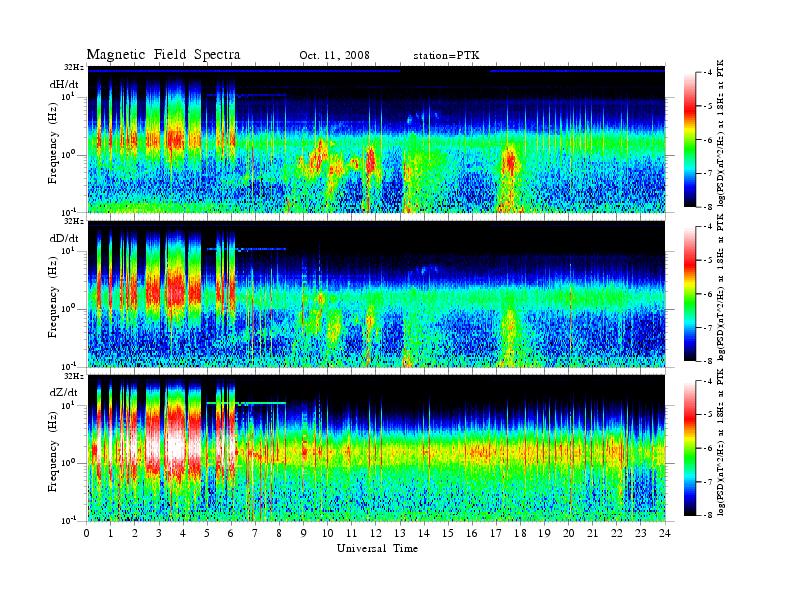
Task: Click the 10⁰ frequency tick of the dD/dt panel
Action: (69, 309)
